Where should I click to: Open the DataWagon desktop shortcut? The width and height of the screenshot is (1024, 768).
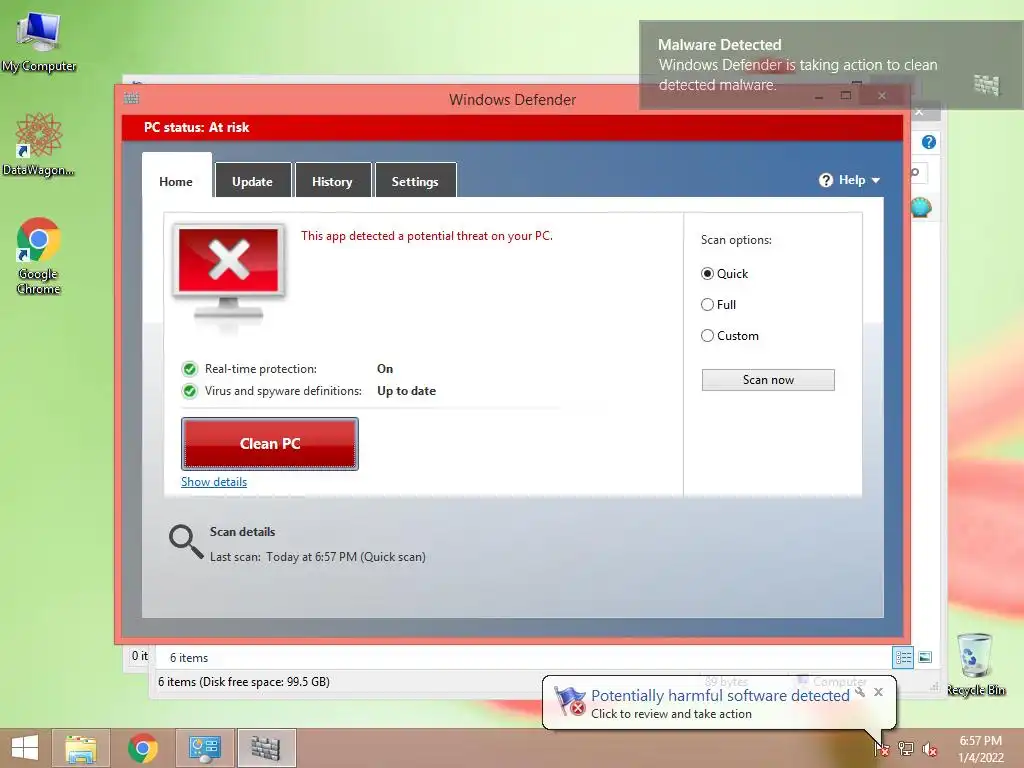coord(39,144)
